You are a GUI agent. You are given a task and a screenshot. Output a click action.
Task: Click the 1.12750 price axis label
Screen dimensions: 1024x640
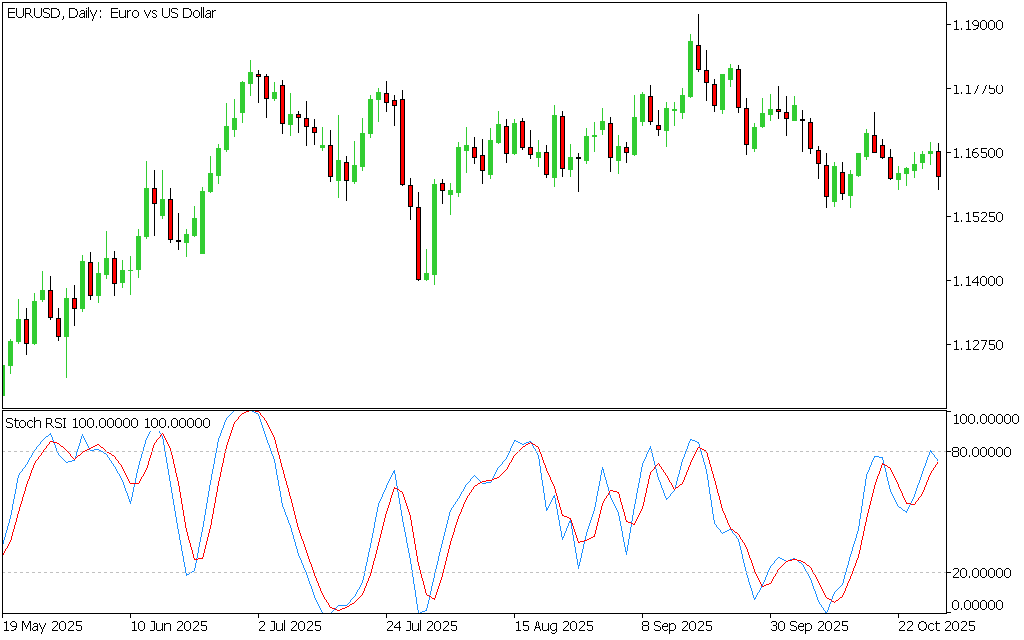point(979,345)
